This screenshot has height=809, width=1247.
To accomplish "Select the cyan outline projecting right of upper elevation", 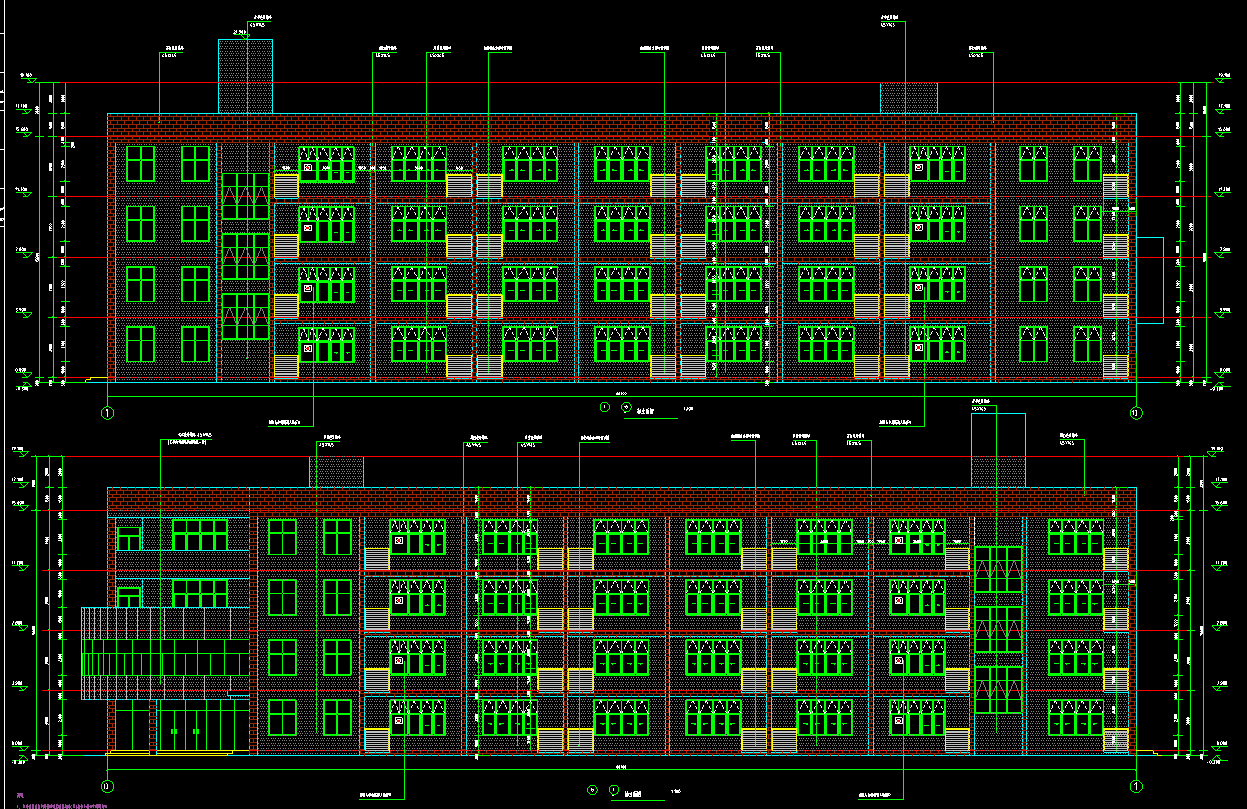I will [x=1150, y=279].
